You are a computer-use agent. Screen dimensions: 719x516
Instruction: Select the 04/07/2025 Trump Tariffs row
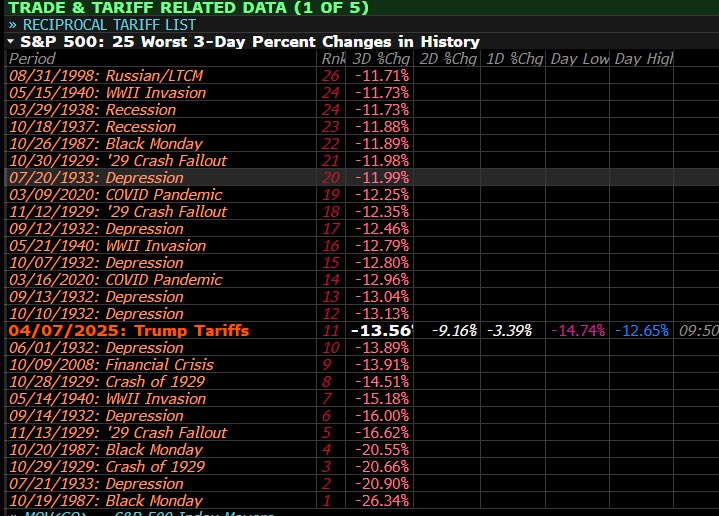coord(362,331)
